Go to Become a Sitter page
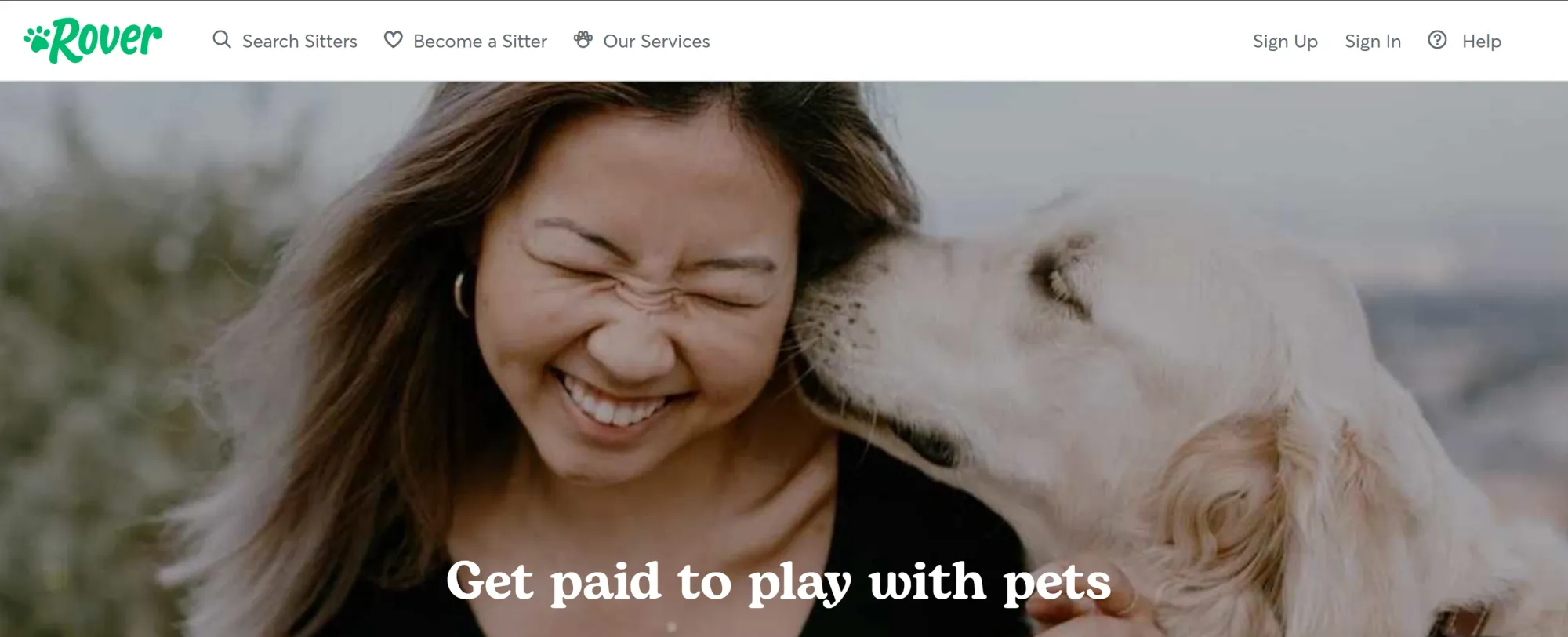This screenshot has width=1568, height=637. (480, 41)
